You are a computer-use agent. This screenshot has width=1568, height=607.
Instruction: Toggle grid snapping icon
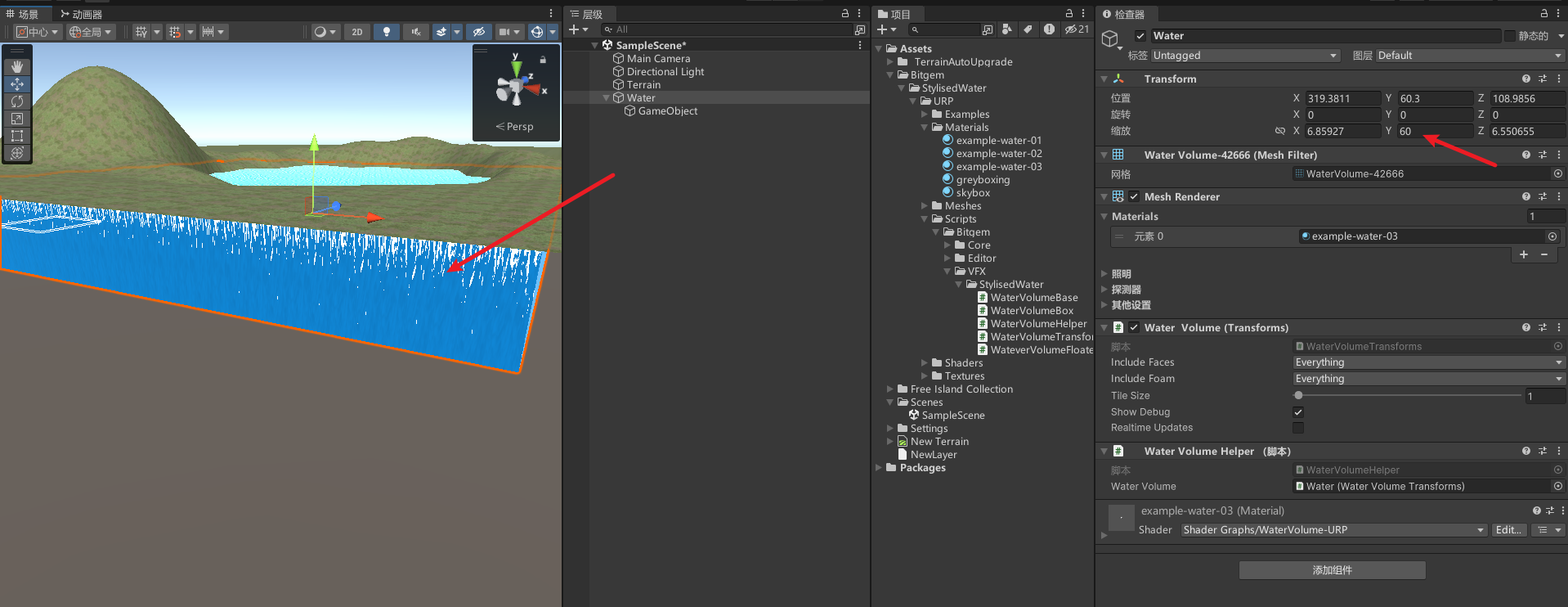175,32
